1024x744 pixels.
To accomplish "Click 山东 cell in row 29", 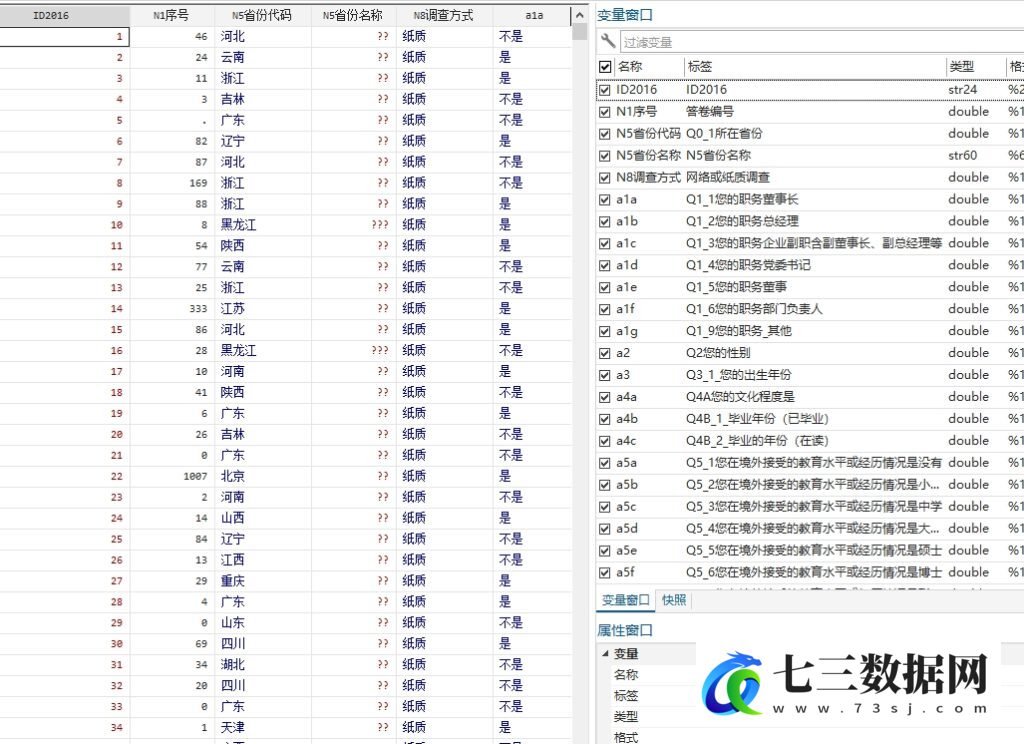I will [263, 623].
